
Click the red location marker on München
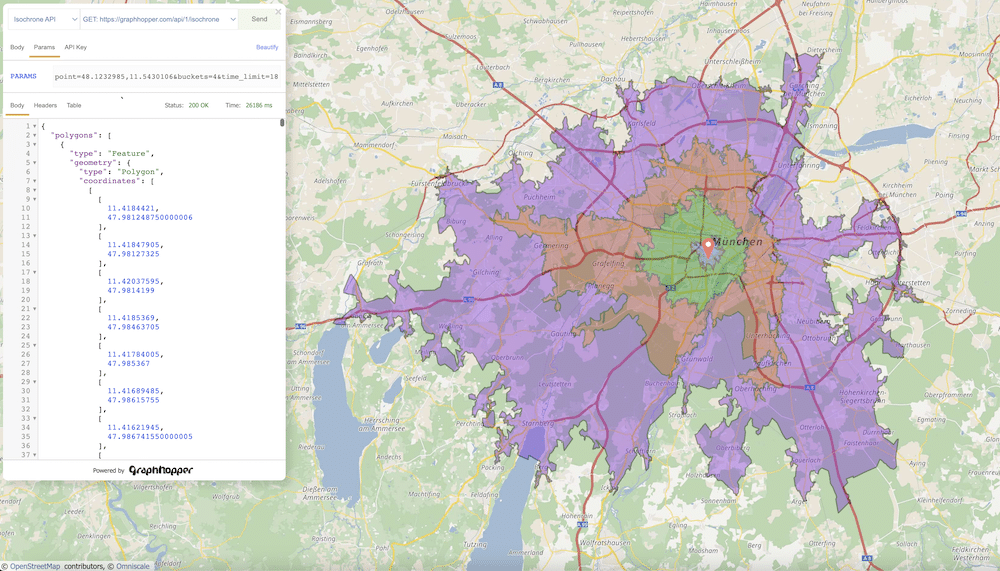click(708, 246)
